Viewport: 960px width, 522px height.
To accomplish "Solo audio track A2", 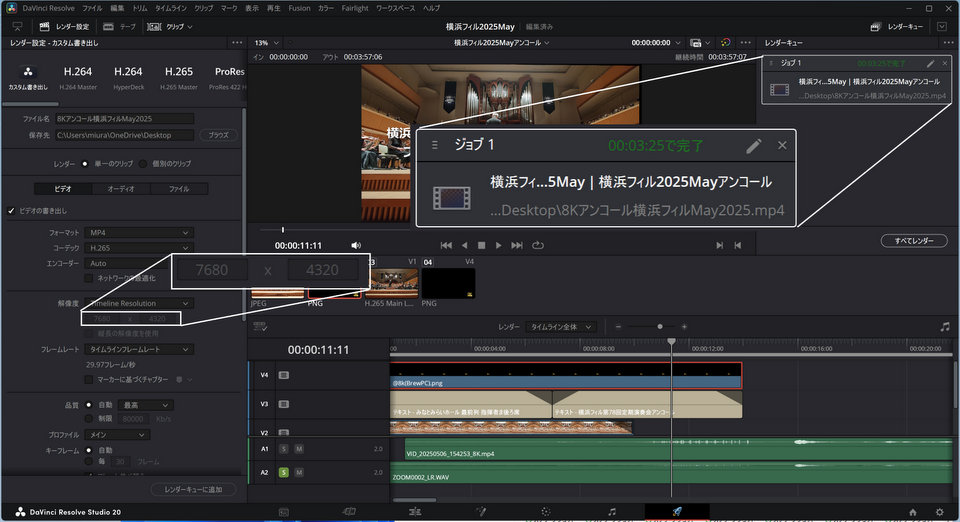I will (x=284, y=472).
